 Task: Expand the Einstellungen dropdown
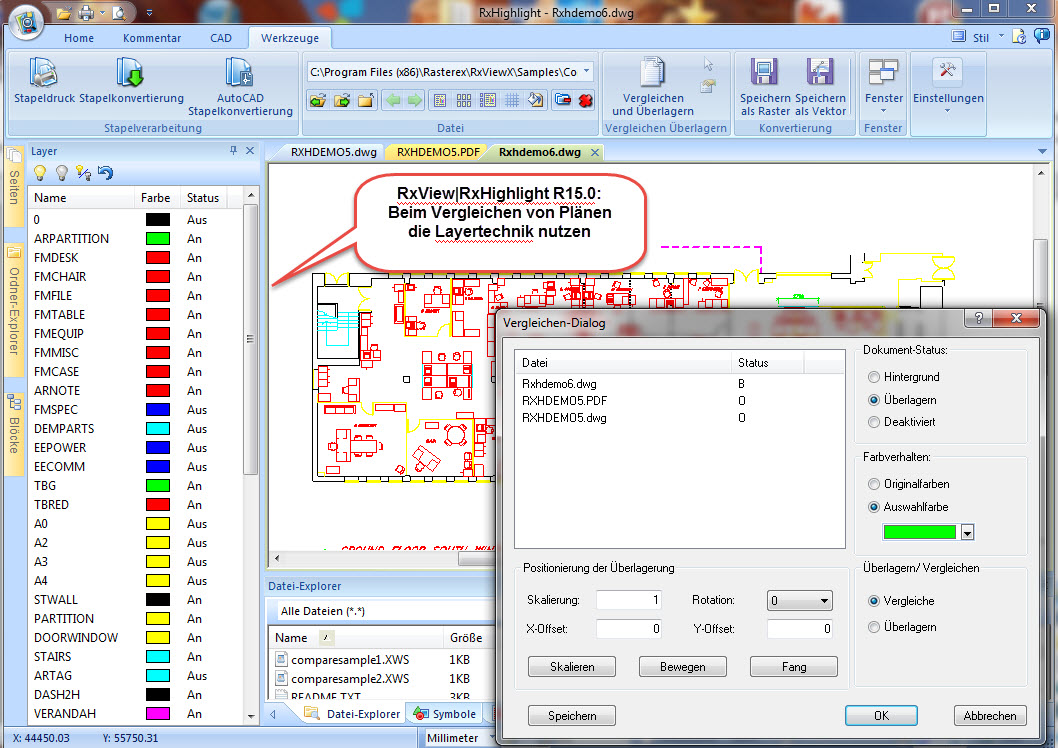pos(947,110)
